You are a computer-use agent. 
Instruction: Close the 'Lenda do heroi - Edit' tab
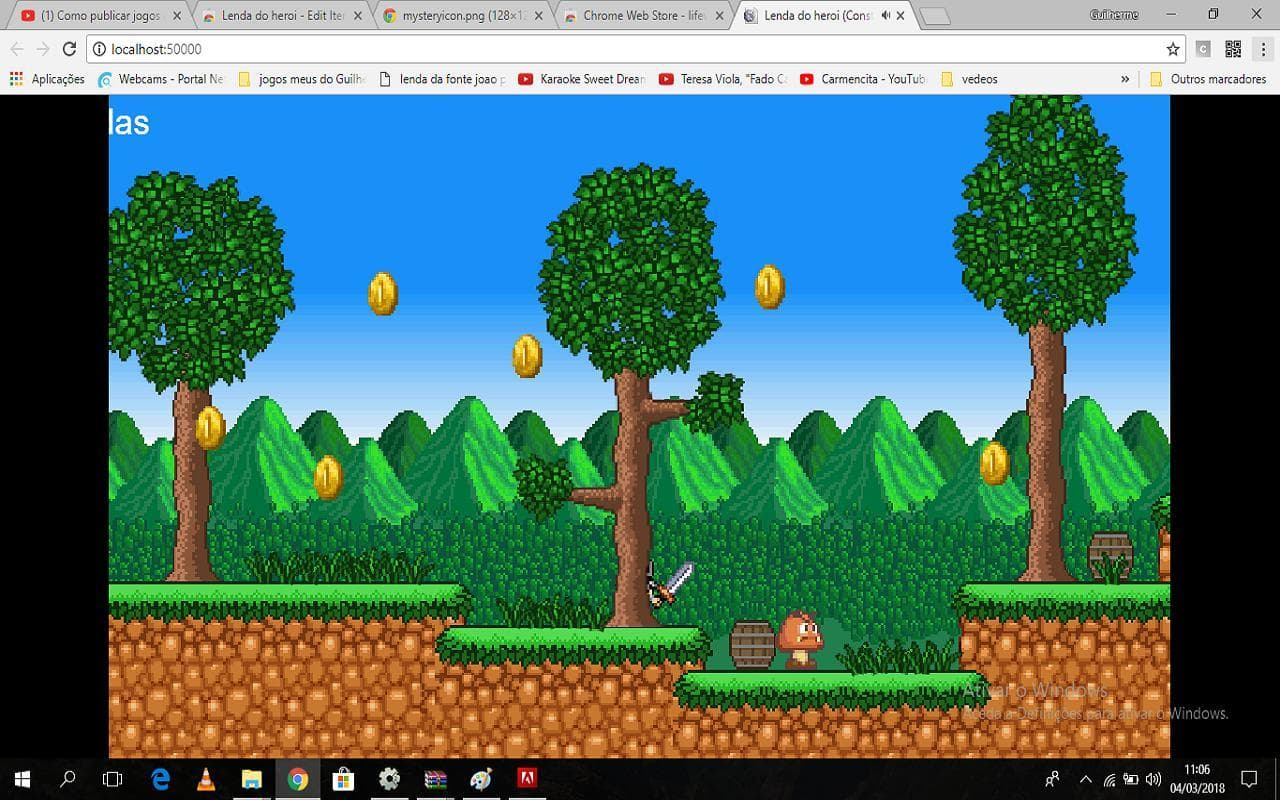358,16
